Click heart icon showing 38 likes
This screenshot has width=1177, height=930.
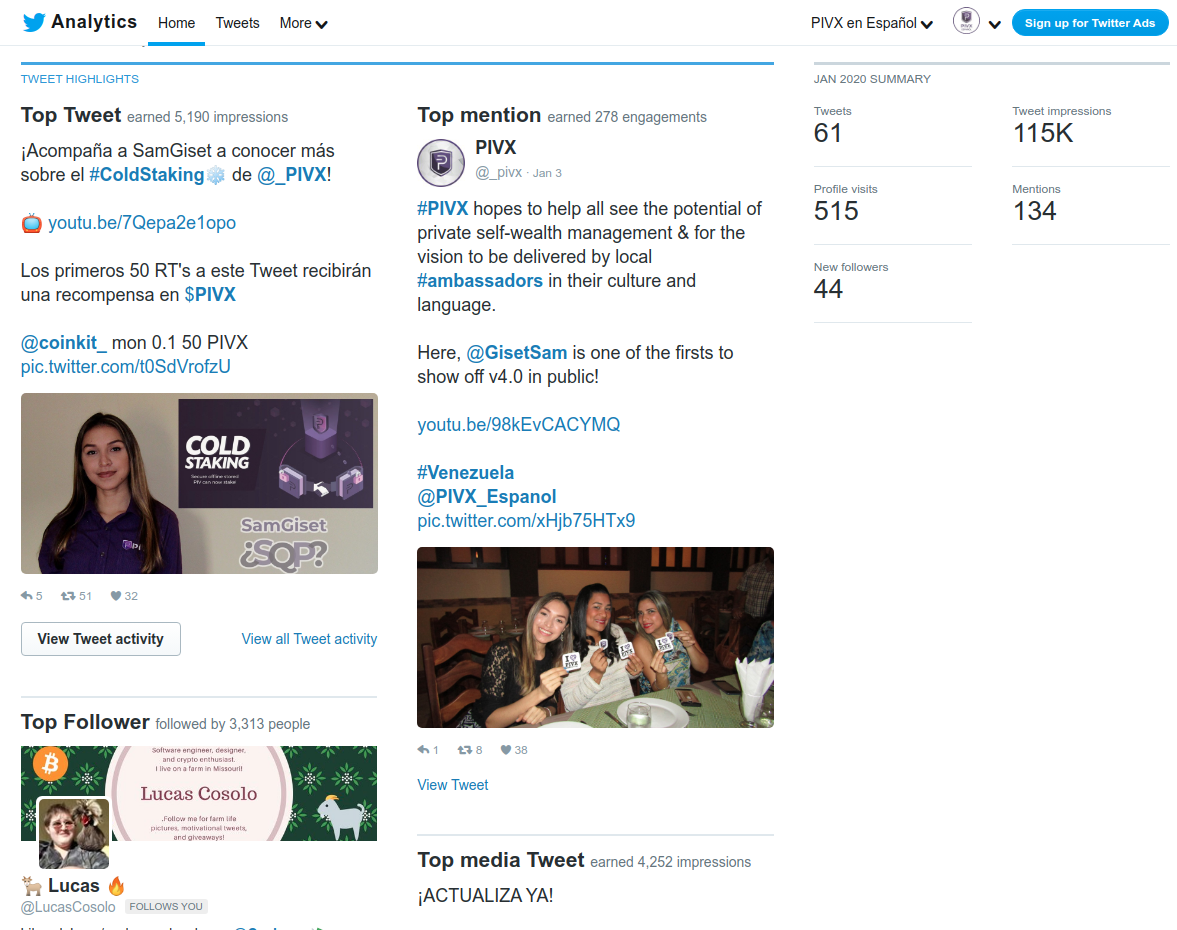click(506, 750)
